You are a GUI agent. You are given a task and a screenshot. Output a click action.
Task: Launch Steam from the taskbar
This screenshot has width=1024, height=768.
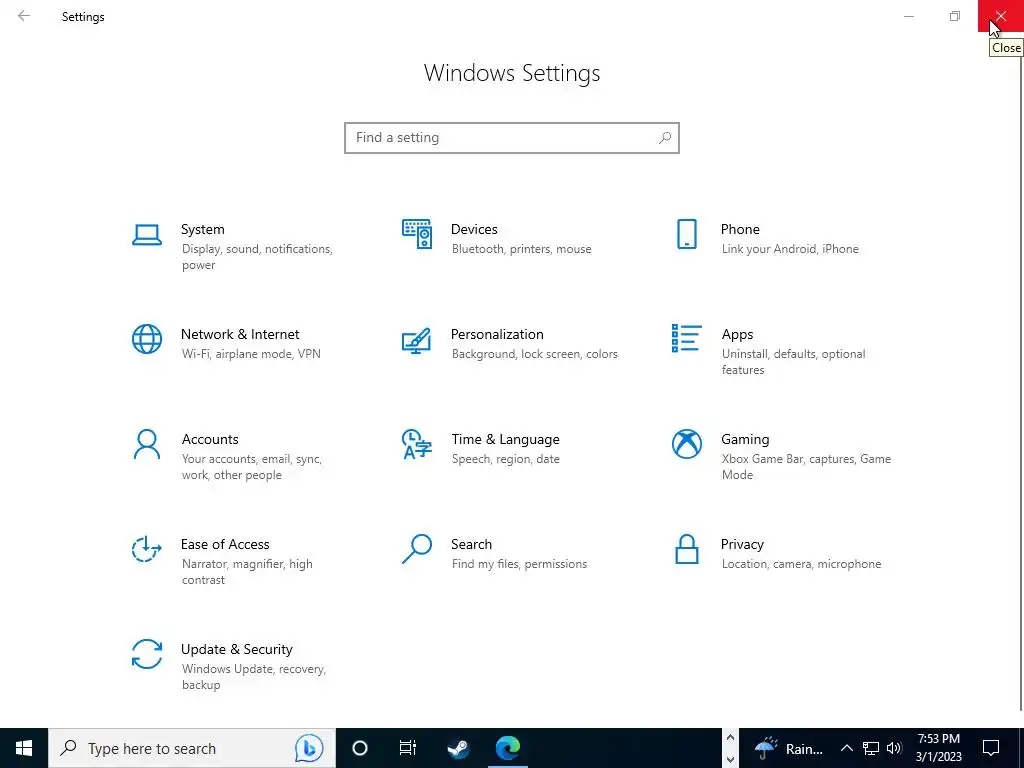(x=458, y=748)
